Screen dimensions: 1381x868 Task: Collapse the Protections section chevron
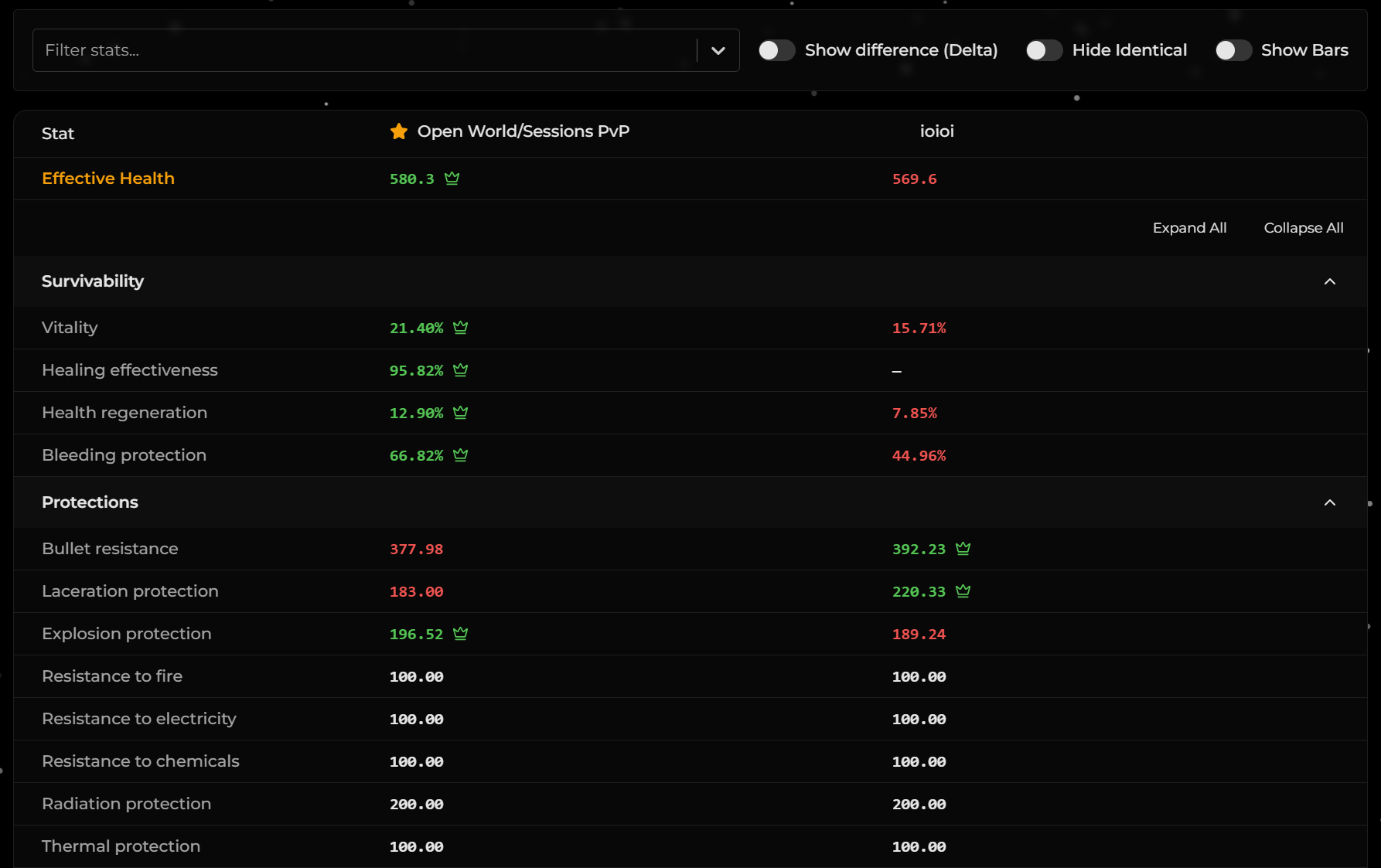tap(1330, 502)
